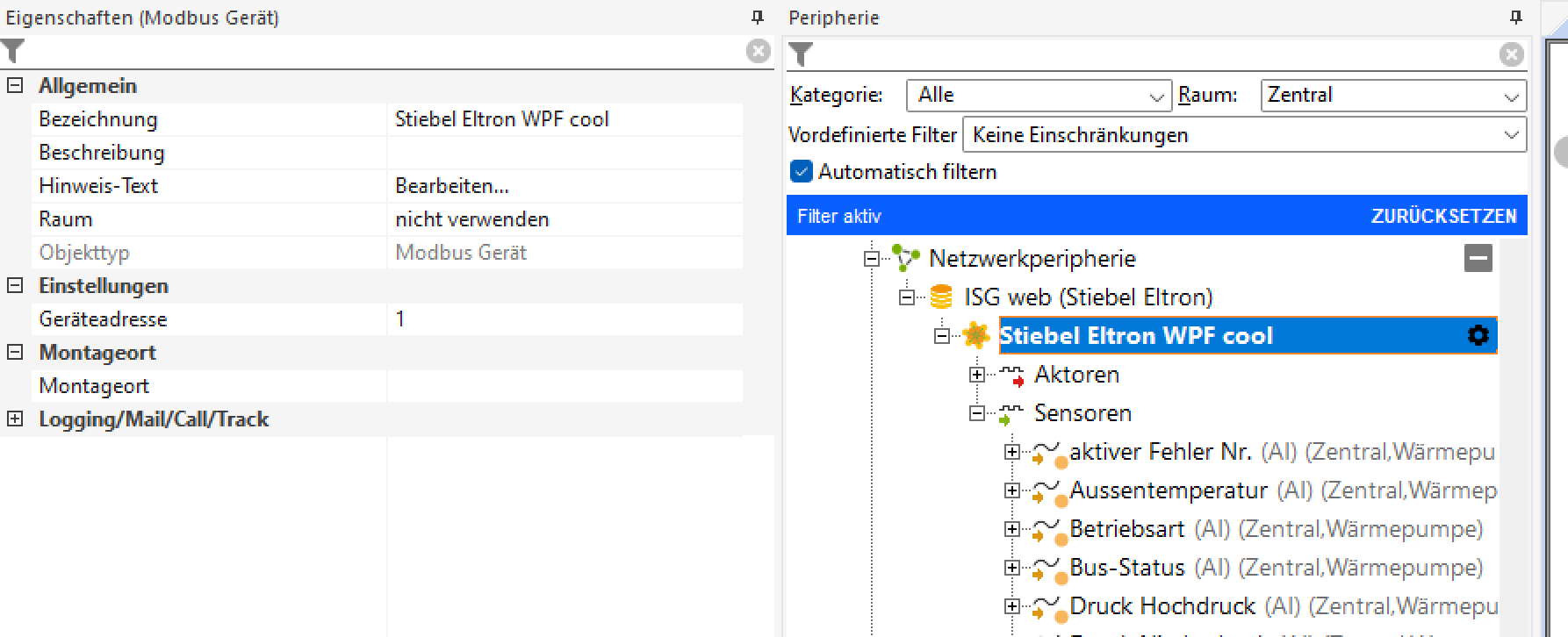This screenshot has height=637, width=1568.
Task: Click Bearbeiten... for Hinweis-Text
Action: pyautogui.click(x=452, y=186)
